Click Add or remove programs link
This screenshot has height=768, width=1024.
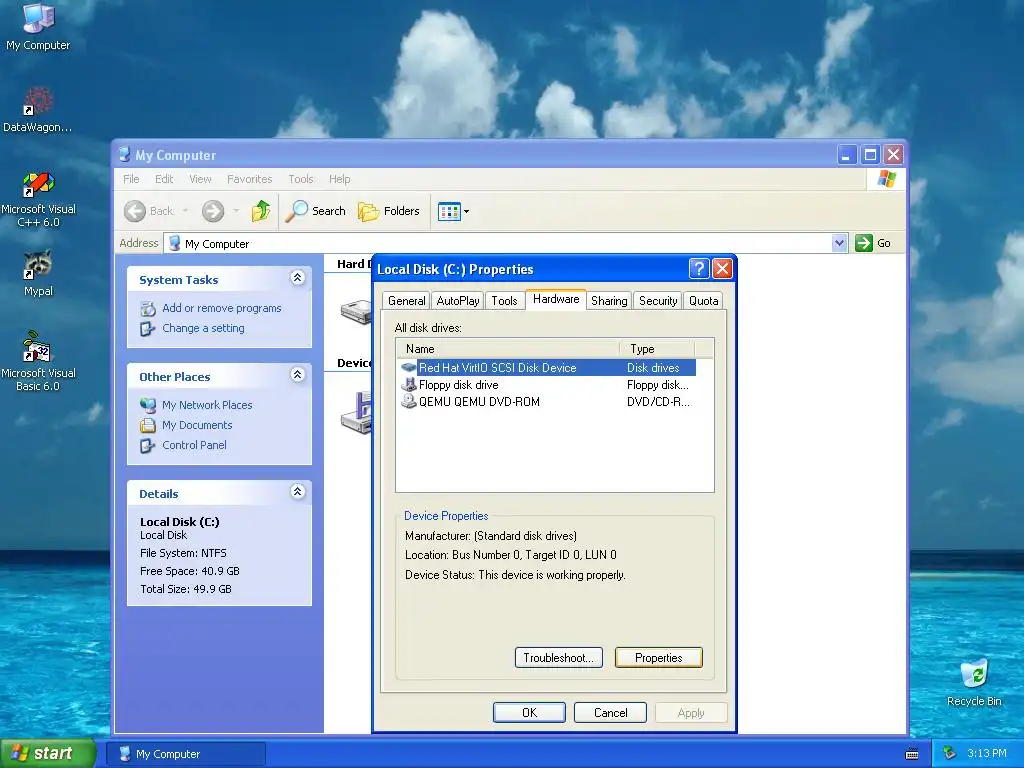[x=221, y=308]
